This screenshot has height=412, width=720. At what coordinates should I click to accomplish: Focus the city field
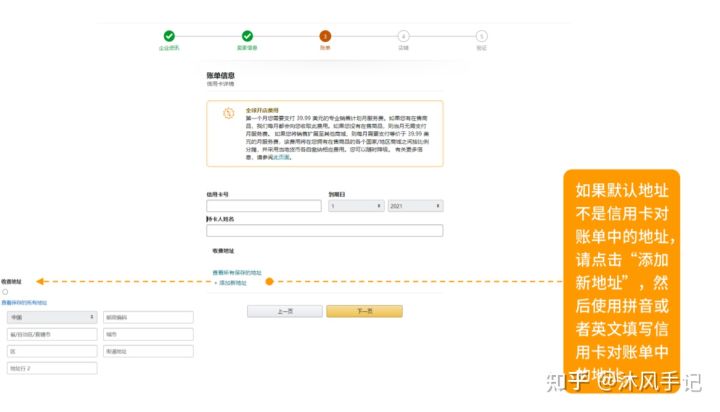(148, 334)
